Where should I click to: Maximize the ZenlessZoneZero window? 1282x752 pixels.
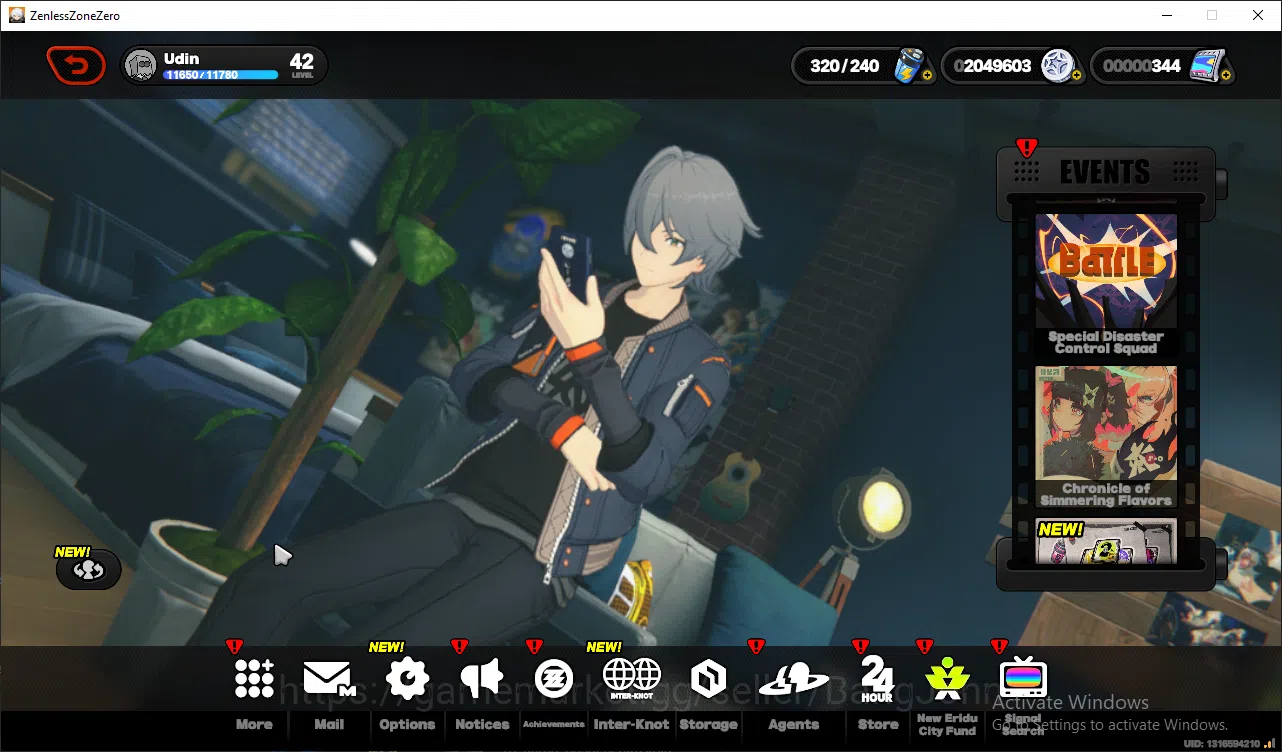(x=1212, y=15)
